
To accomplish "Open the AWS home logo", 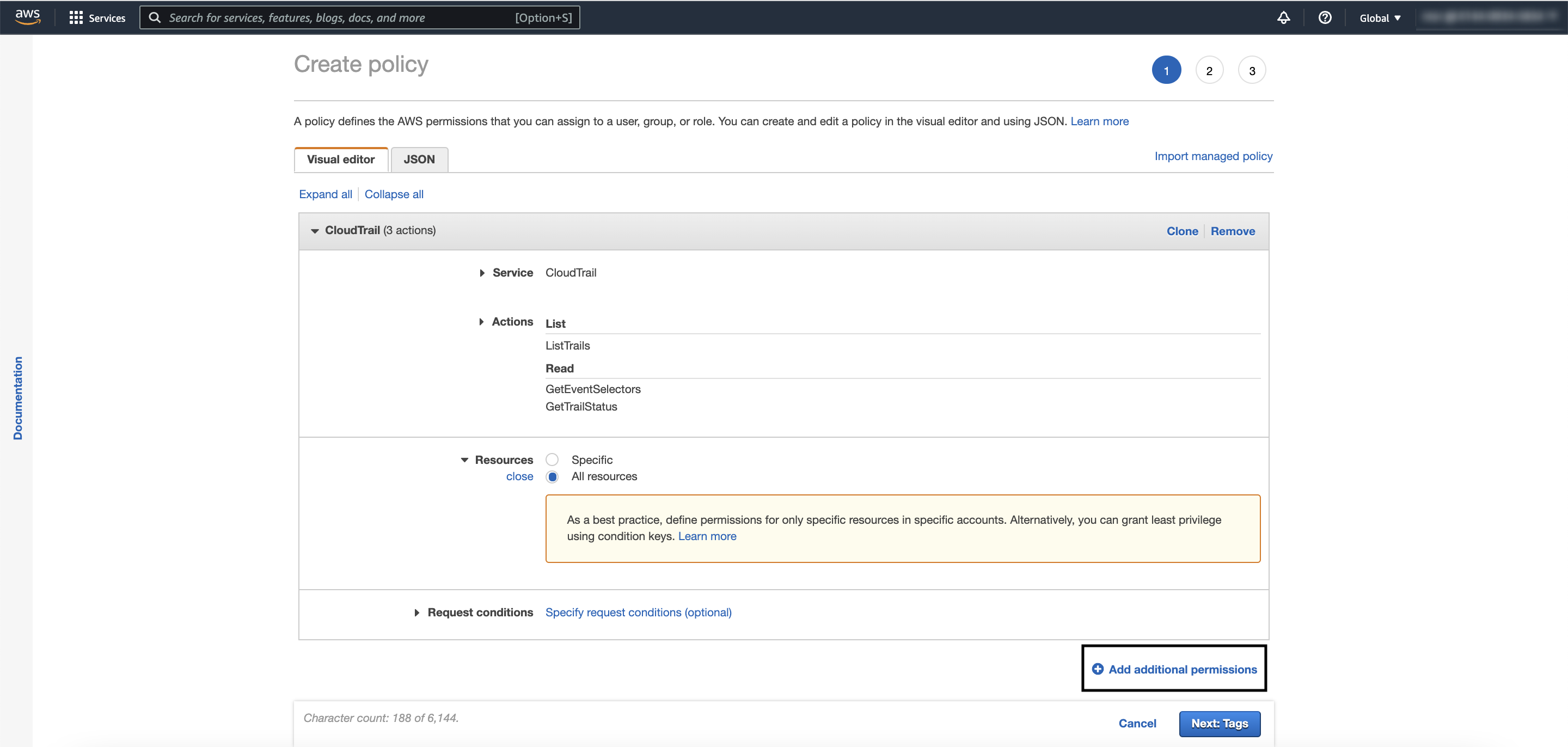I will [27, 17].
